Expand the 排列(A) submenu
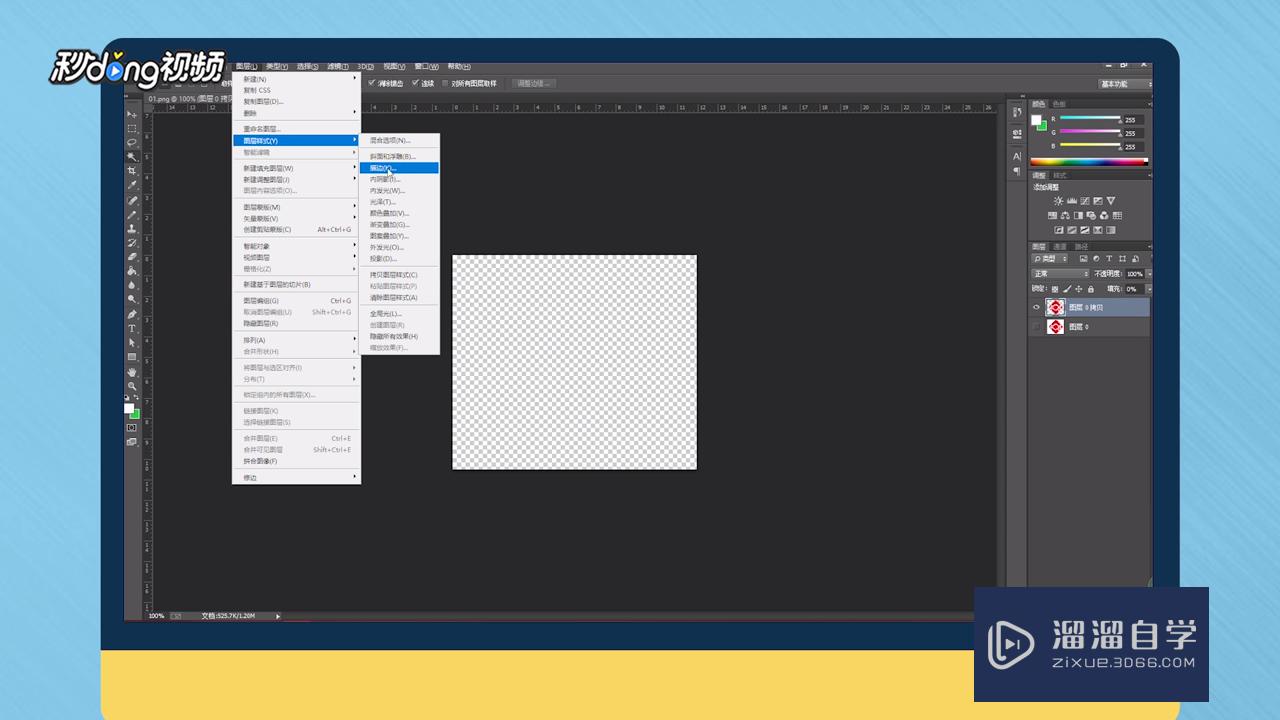 [296, 340]
